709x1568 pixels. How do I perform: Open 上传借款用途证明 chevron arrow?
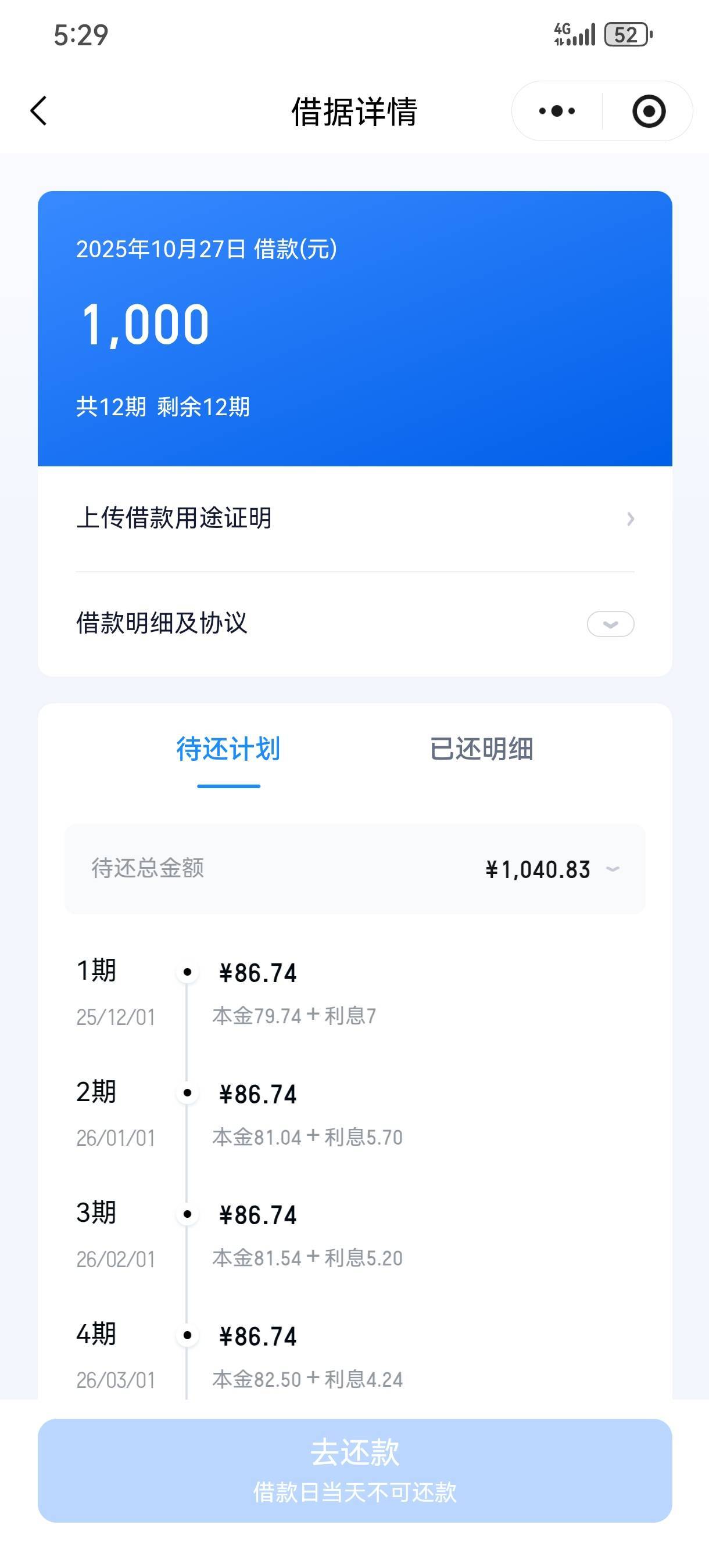[x=631, y=519]
